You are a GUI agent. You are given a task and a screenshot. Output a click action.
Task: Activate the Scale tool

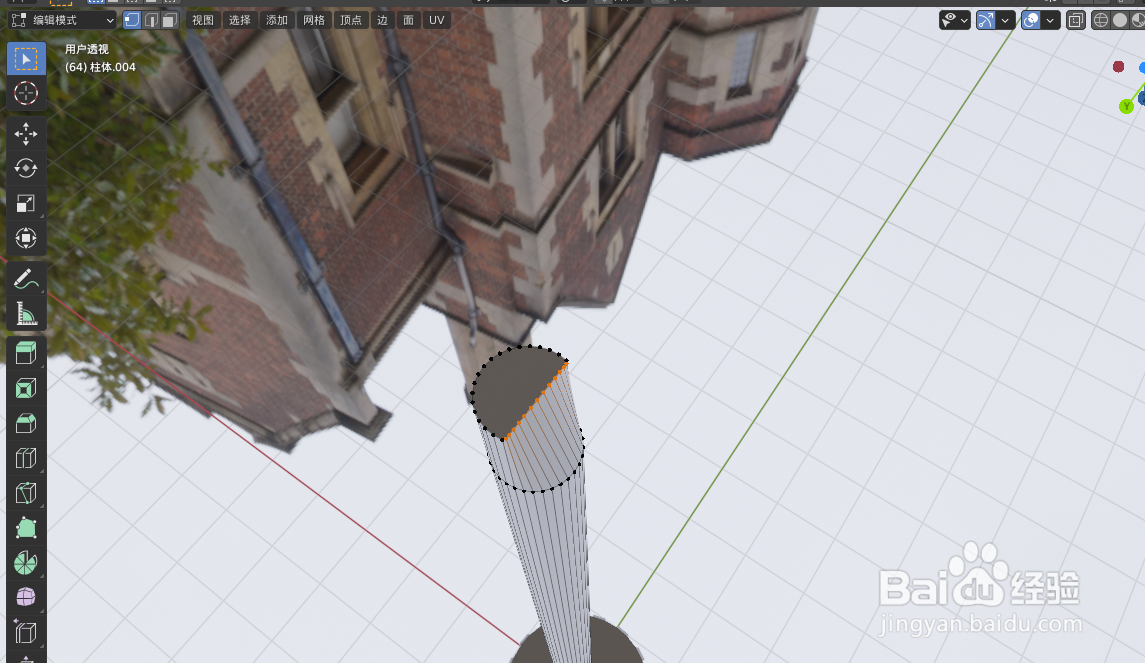(x=26, y=204)
